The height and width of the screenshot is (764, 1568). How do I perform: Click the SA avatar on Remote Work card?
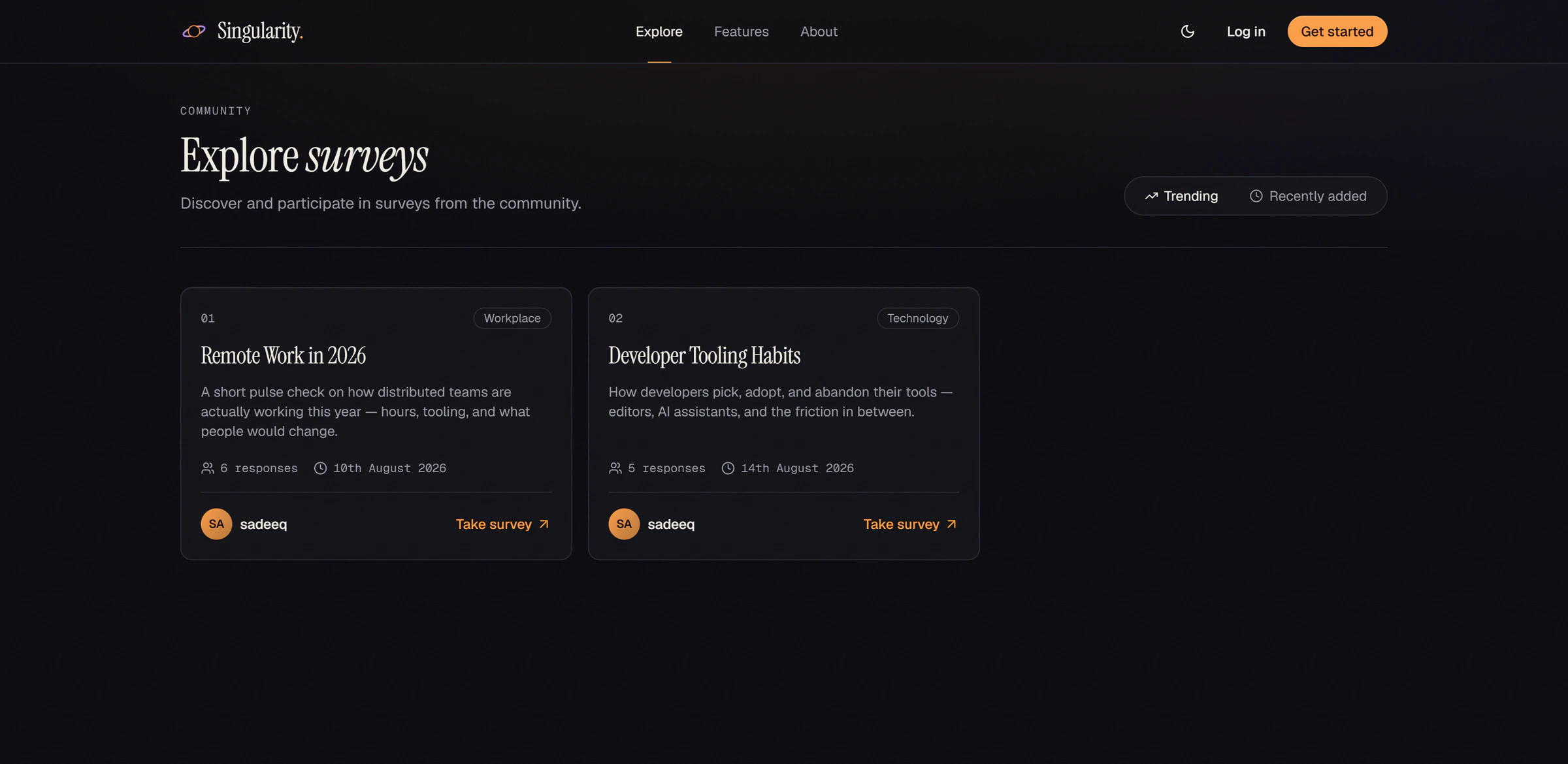point(216,524)
